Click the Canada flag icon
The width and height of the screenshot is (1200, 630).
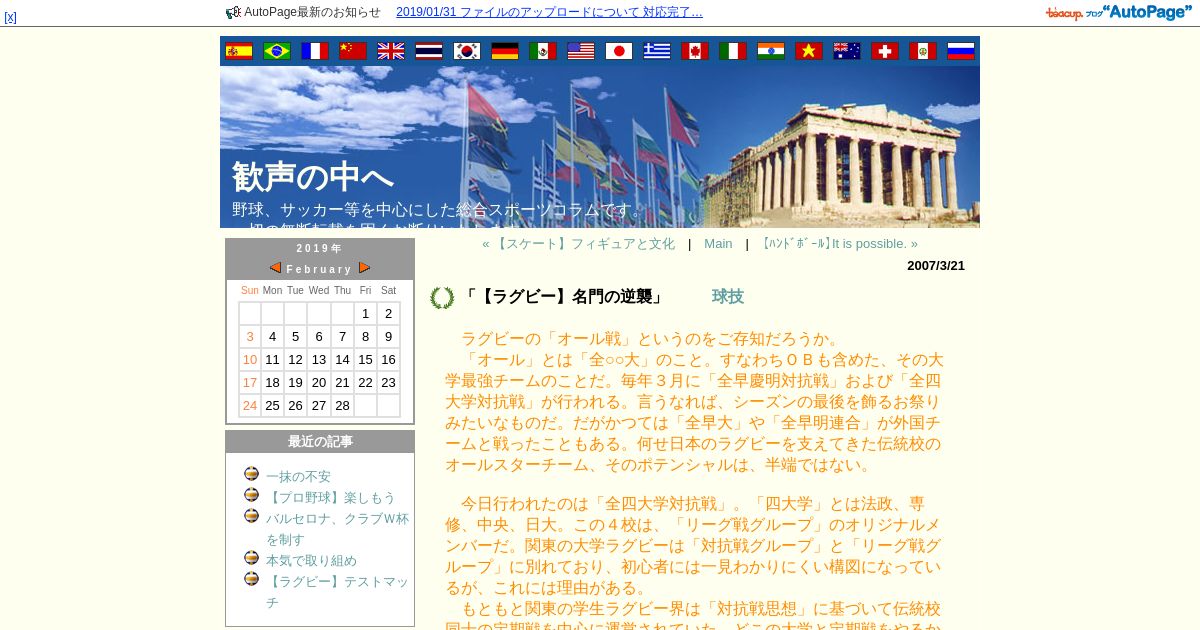tap(695, 51)
